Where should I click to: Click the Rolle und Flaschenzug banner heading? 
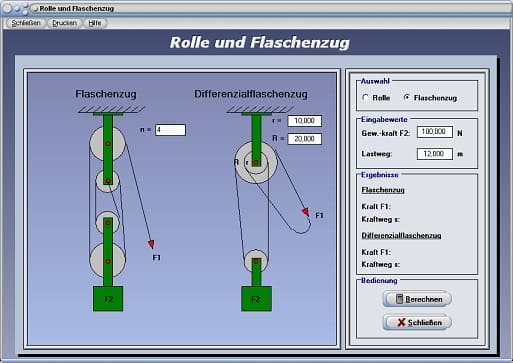(260, 42)
